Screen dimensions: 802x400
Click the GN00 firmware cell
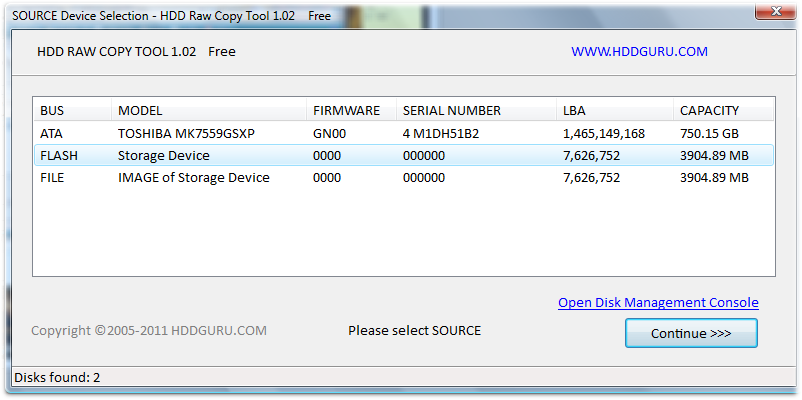tap(329, 134)
